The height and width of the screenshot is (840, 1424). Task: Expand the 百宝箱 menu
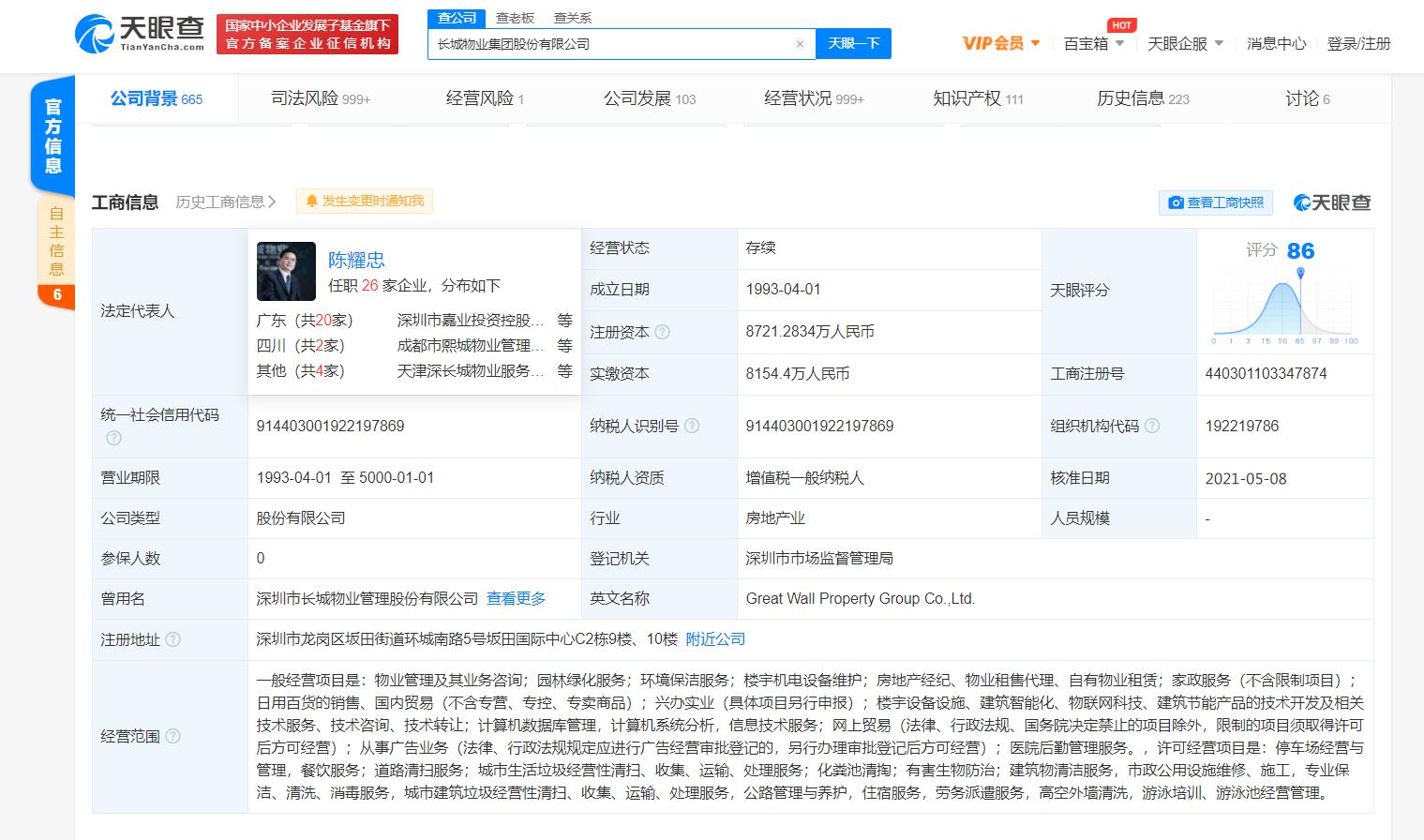[x=1094, y=43]
